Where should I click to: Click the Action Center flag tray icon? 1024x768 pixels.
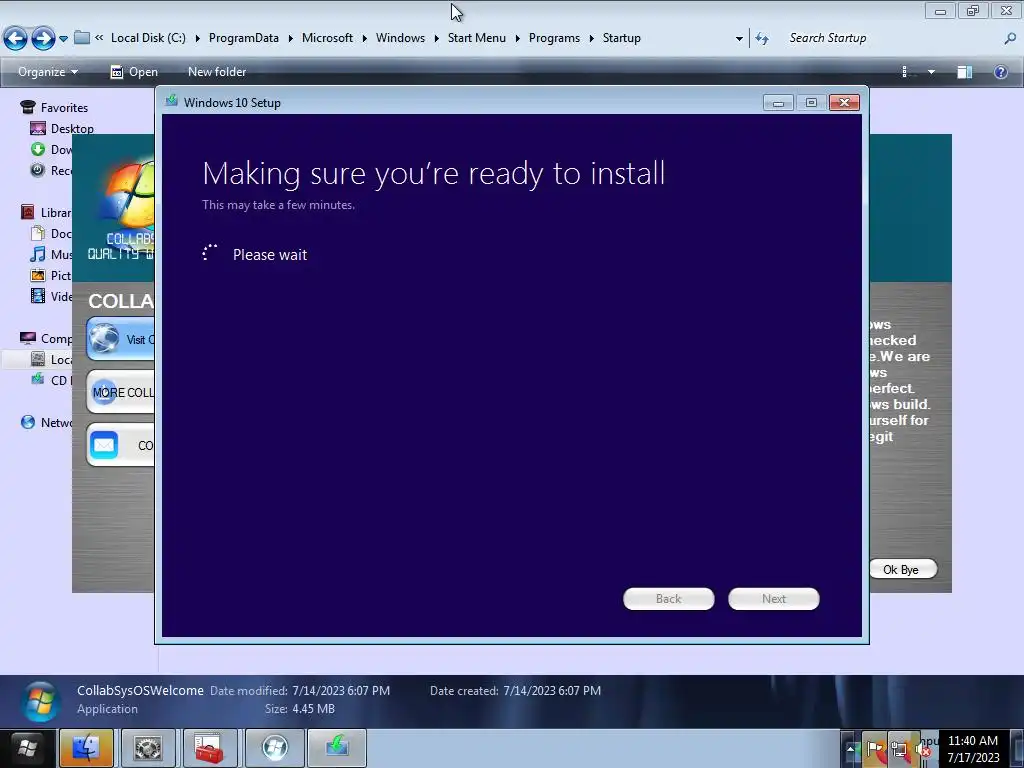tap(875, 748)
